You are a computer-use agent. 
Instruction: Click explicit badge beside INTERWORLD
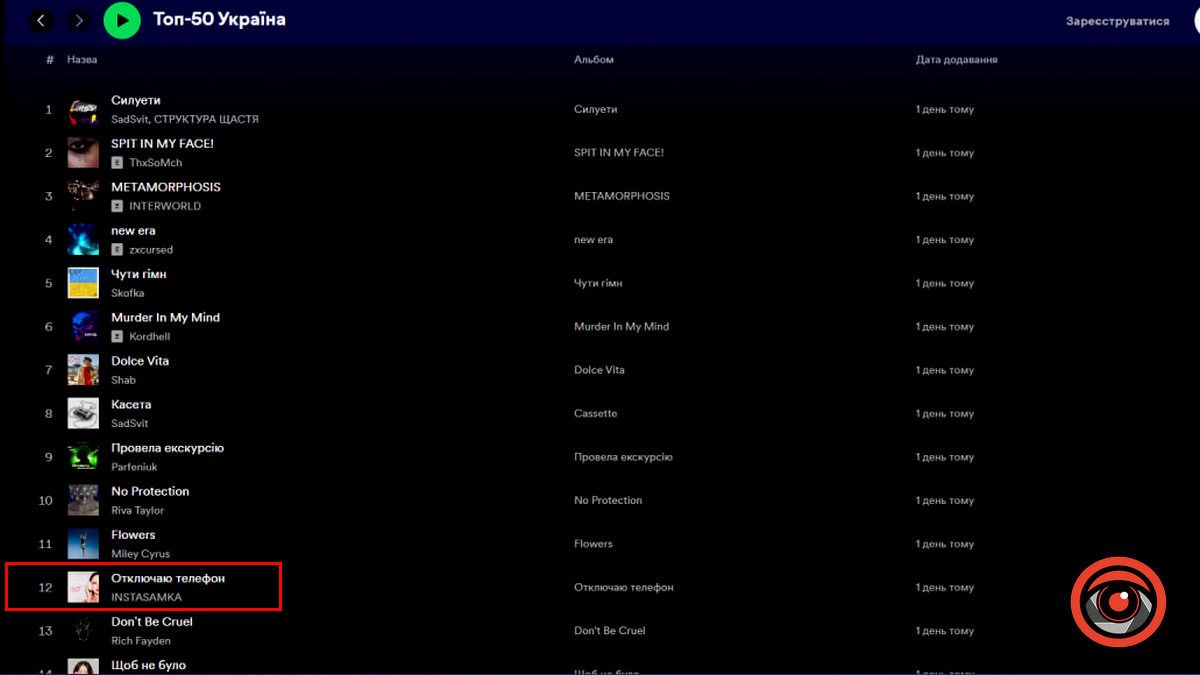117,206
